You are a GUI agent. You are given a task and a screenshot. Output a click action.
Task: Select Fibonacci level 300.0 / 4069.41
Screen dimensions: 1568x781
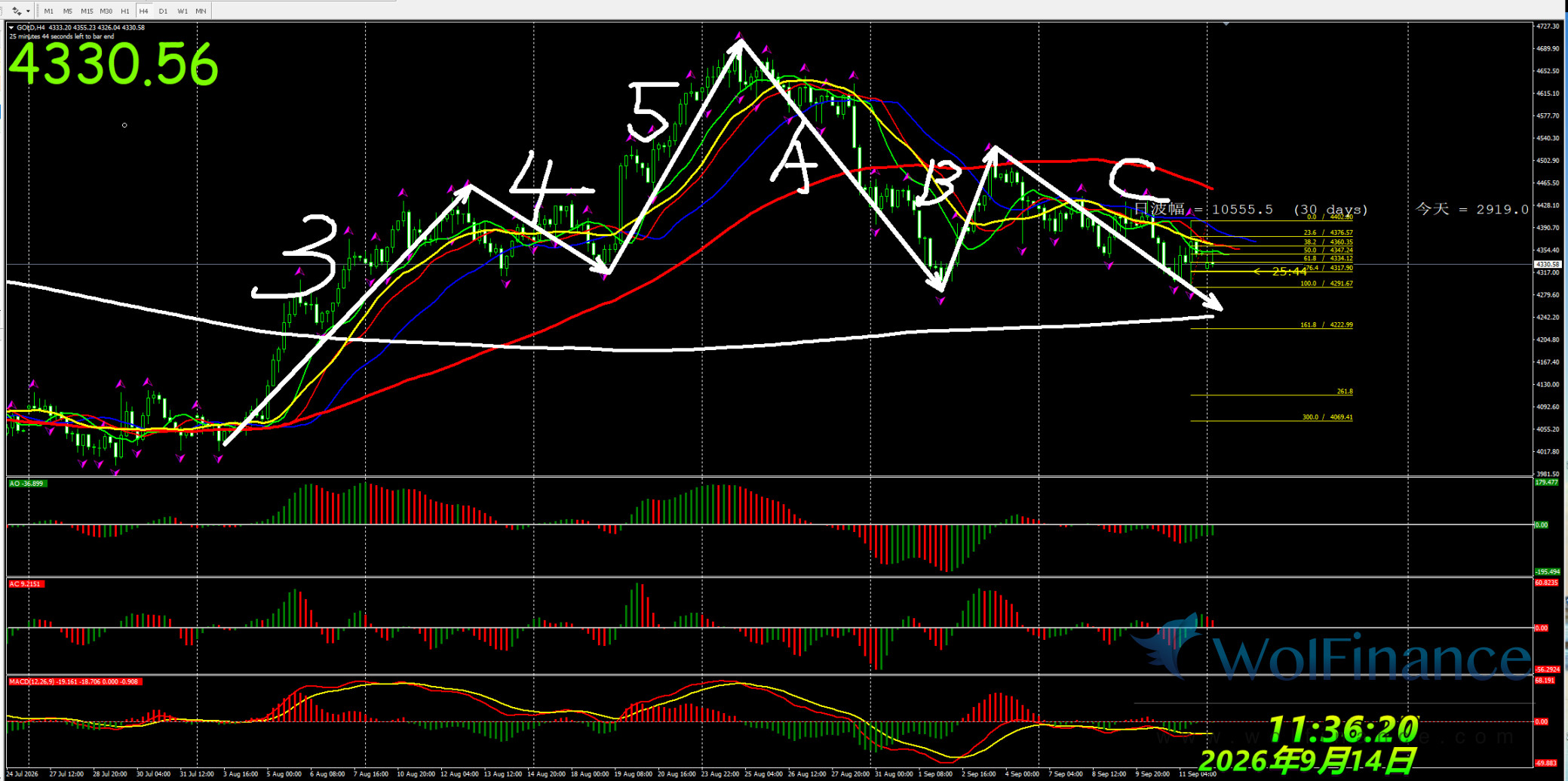click(1327, 417)
